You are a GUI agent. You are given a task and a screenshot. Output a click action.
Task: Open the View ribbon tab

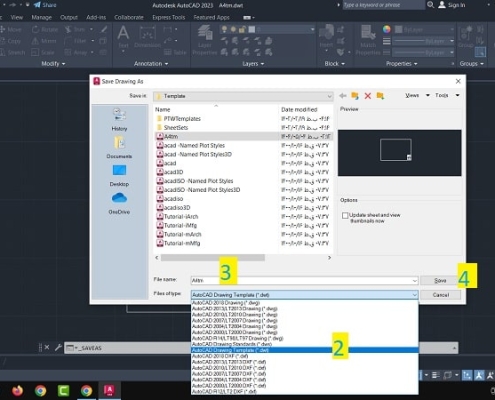pos(17,17)
